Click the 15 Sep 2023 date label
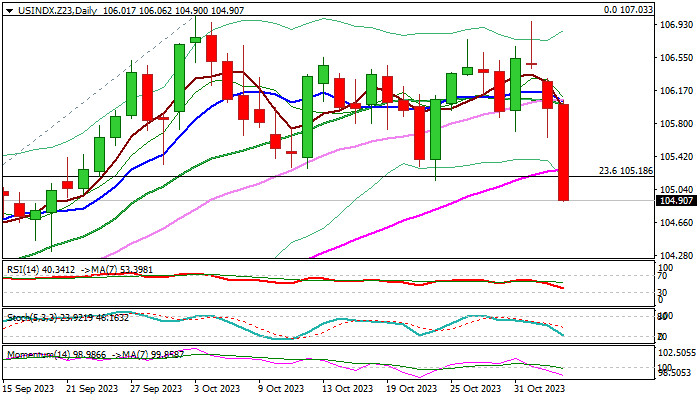 tap(27, 389)
